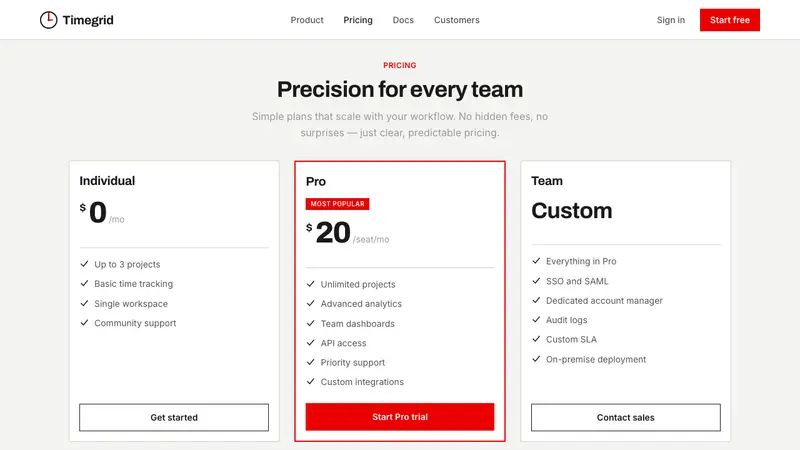This screenshot has width=800, height=450.
Task: Click the checkmark next to API access
Action: 310,342
